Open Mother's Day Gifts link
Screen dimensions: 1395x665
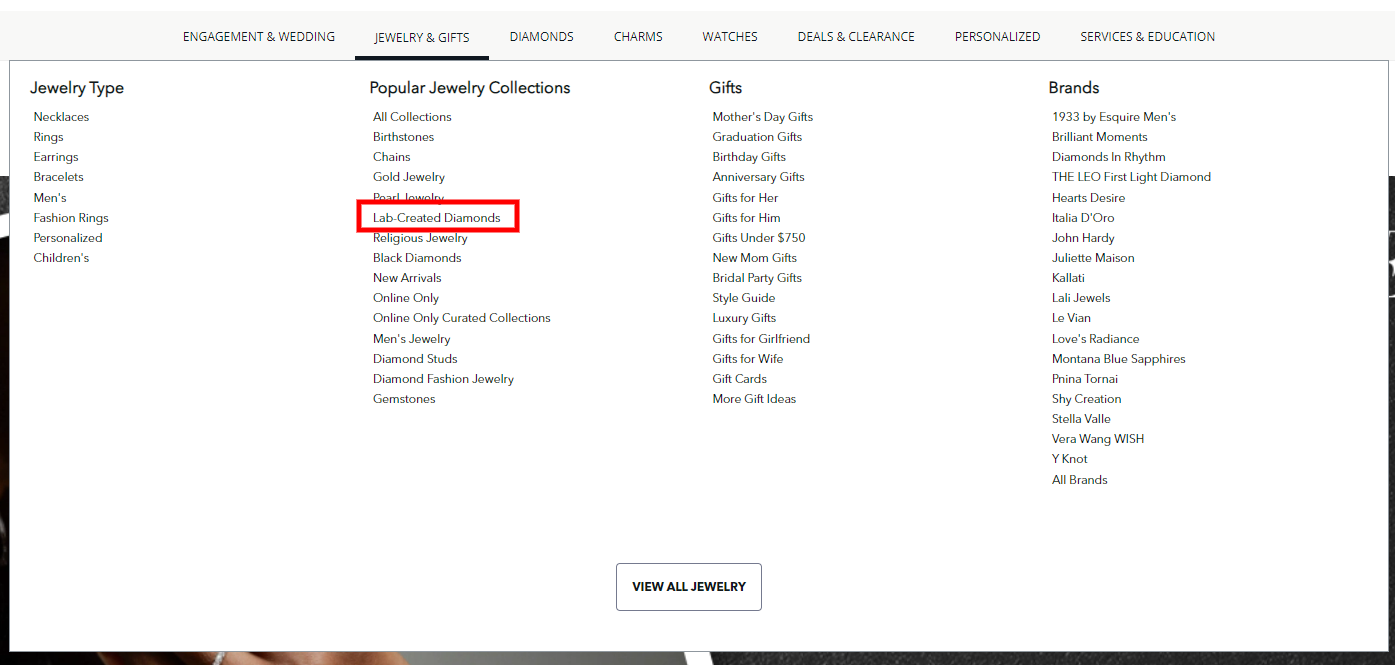[x=762, y=117]
